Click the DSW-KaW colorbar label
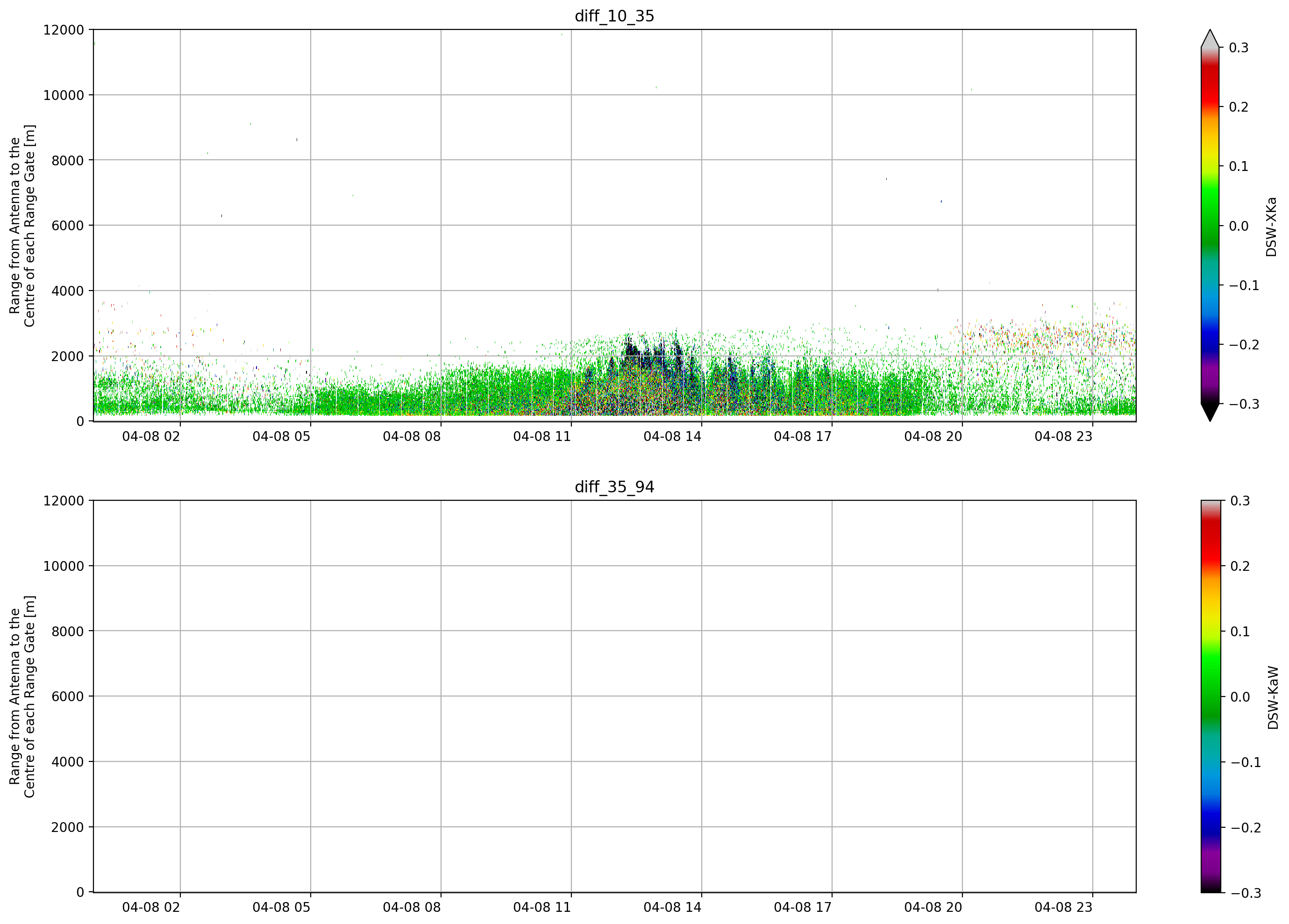The image size is (1289, 924). (1273, 698)
